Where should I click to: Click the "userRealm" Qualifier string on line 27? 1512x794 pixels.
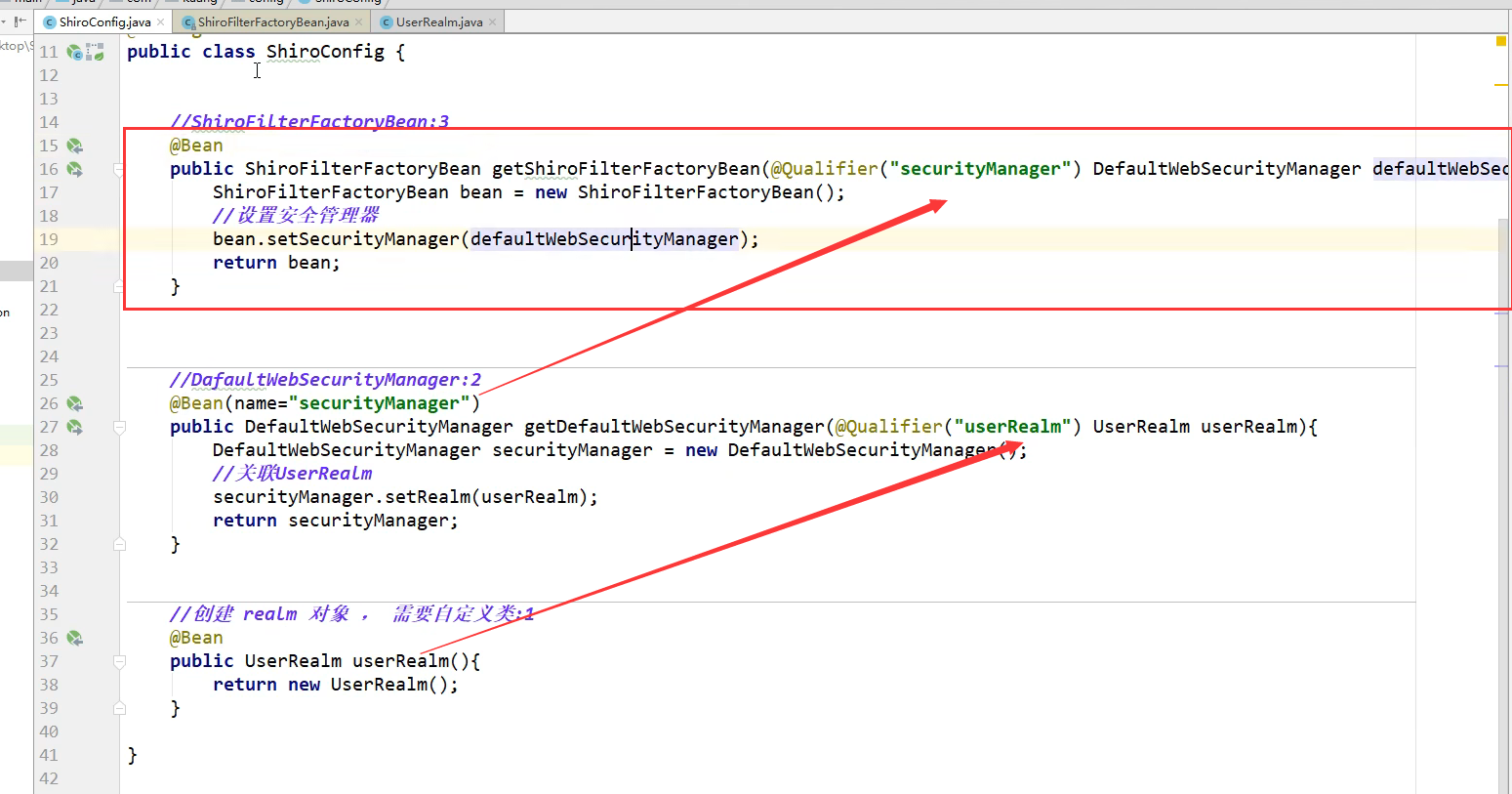tap(1012, 427)
